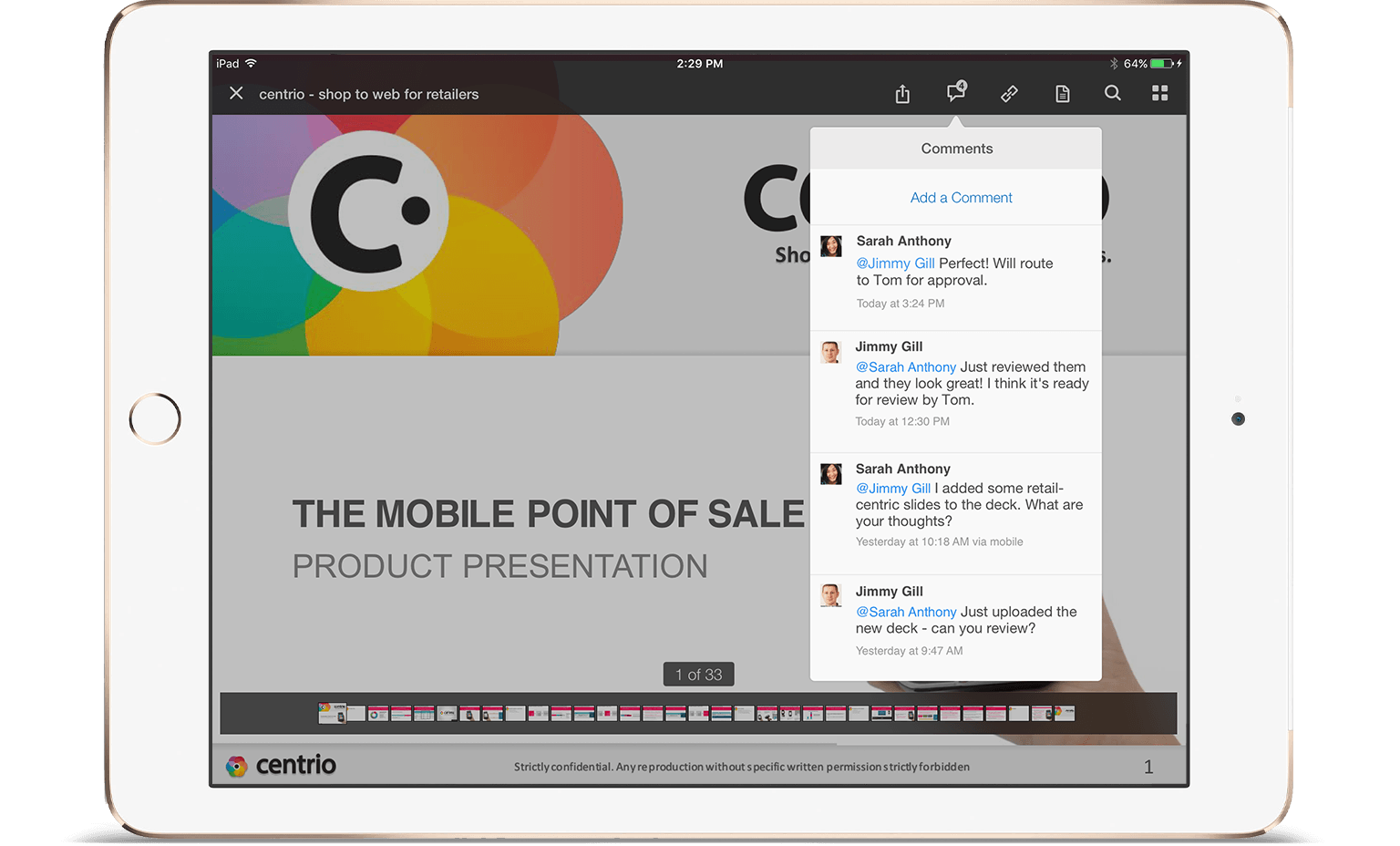1400x846 pixels.
Task: Open Jimmy Gill's name on bottom comment
Action: click(x=889, y=592)
